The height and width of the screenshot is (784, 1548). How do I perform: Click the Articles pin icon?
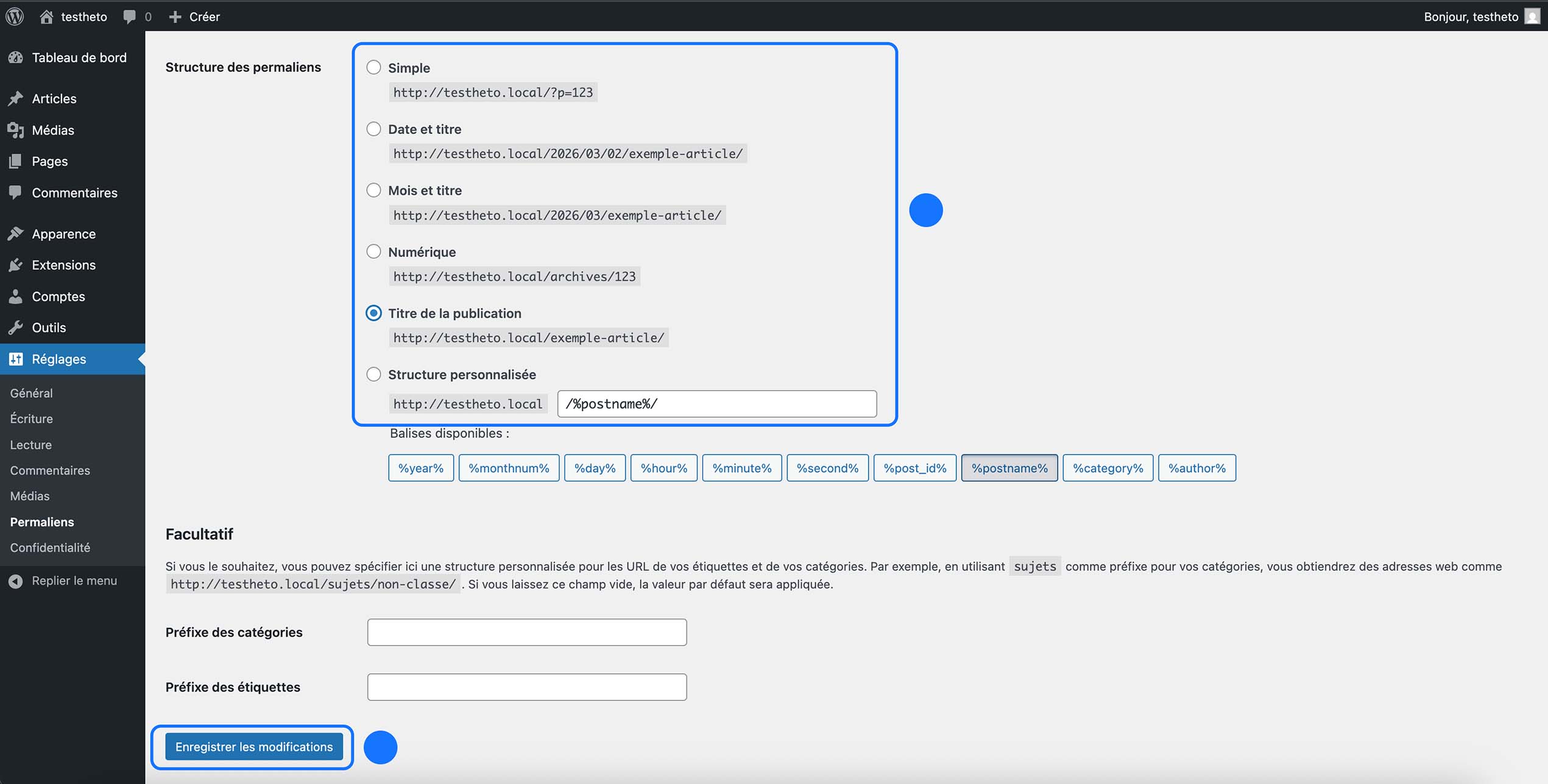pyautogui.click(x=16, y=98)
